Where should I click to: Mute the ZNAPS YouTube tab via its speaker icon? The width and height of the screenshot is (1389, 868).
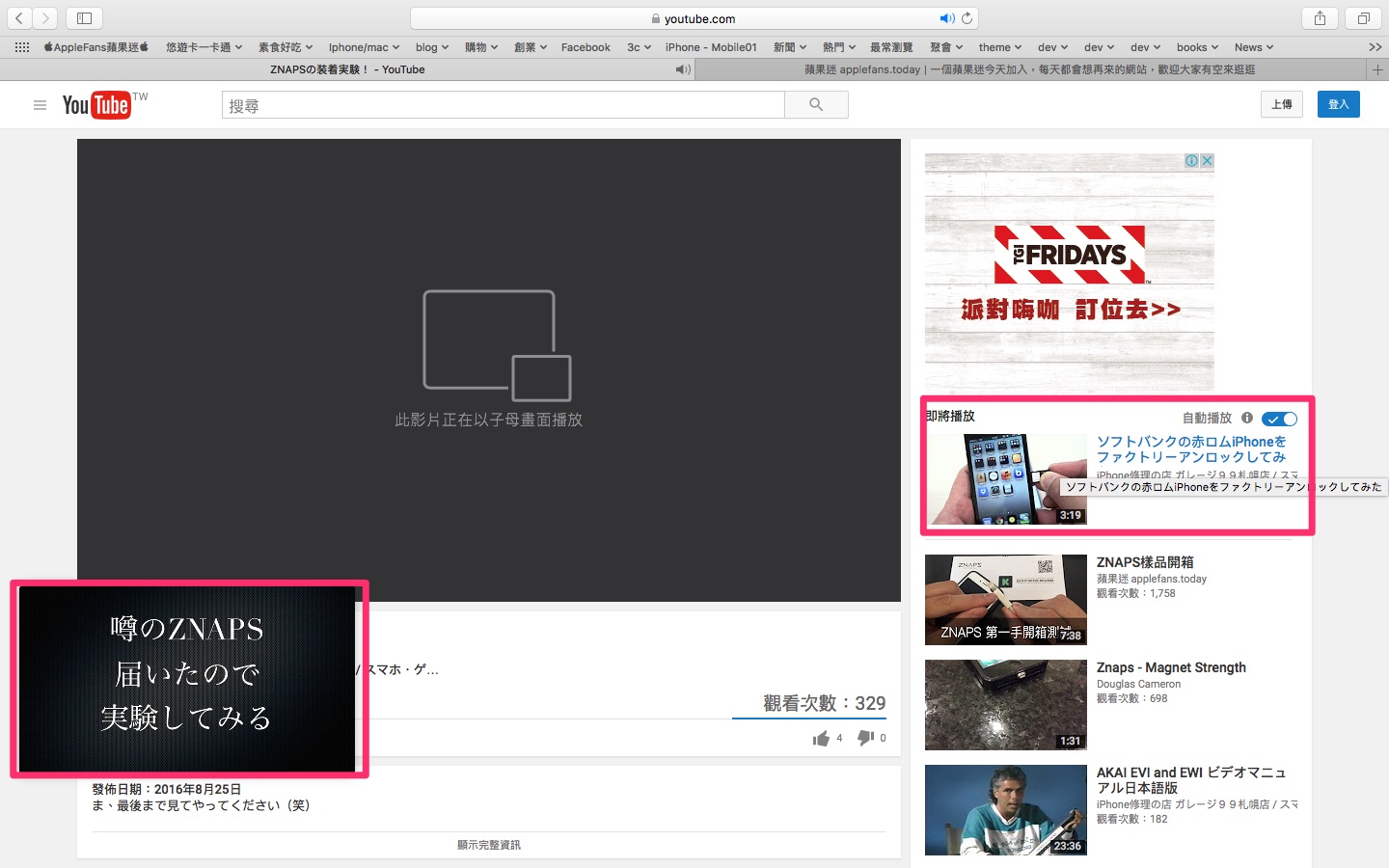coord(683,69)
